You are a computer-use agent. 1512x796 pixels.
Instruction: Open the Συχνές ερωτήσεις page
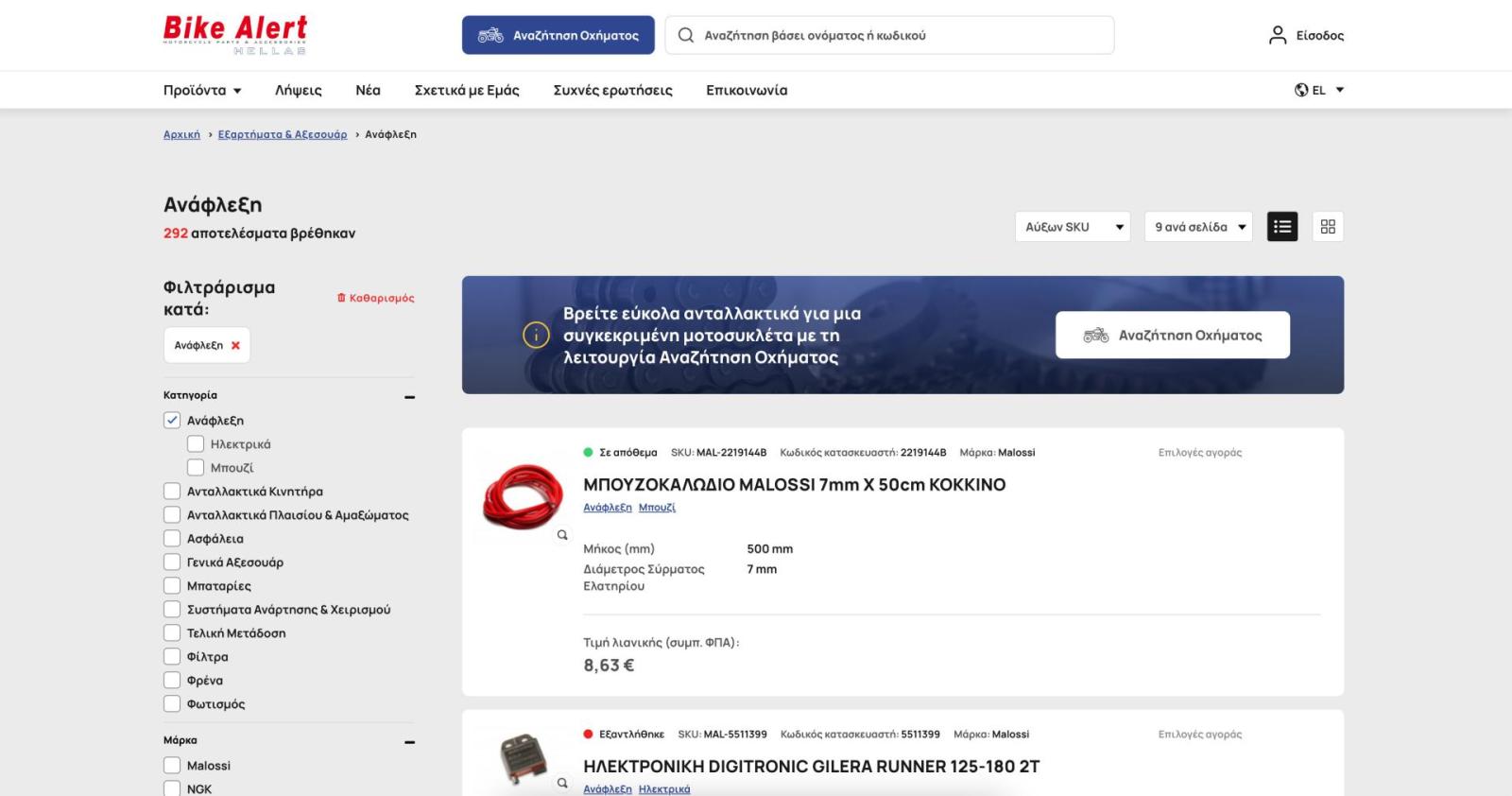coord(612,90)
